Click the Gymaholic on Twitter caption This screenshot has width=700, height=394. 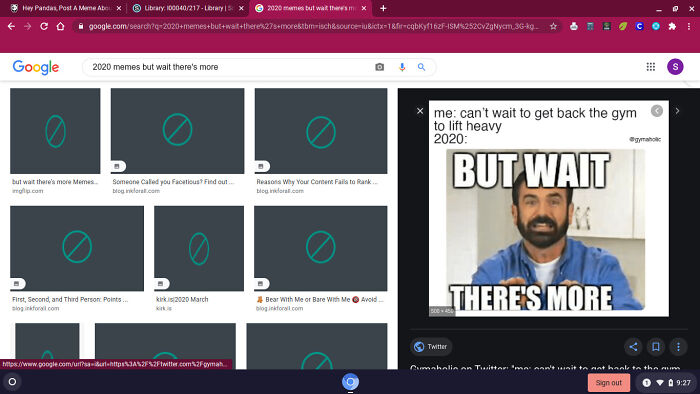pos(545,367)
